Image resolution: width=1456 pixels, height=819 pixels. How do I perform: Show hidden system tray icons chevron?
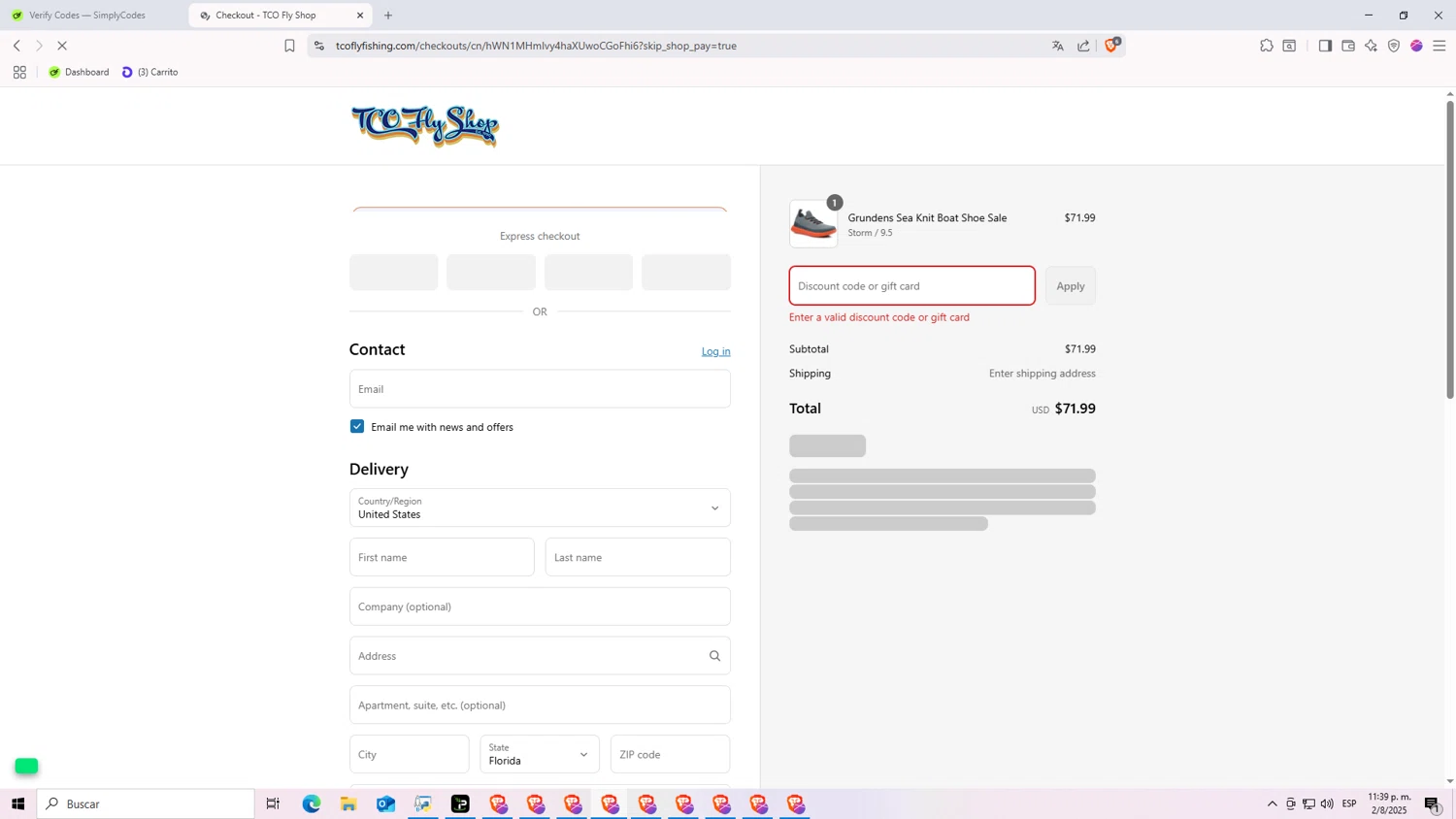[x=1273, y=803]
